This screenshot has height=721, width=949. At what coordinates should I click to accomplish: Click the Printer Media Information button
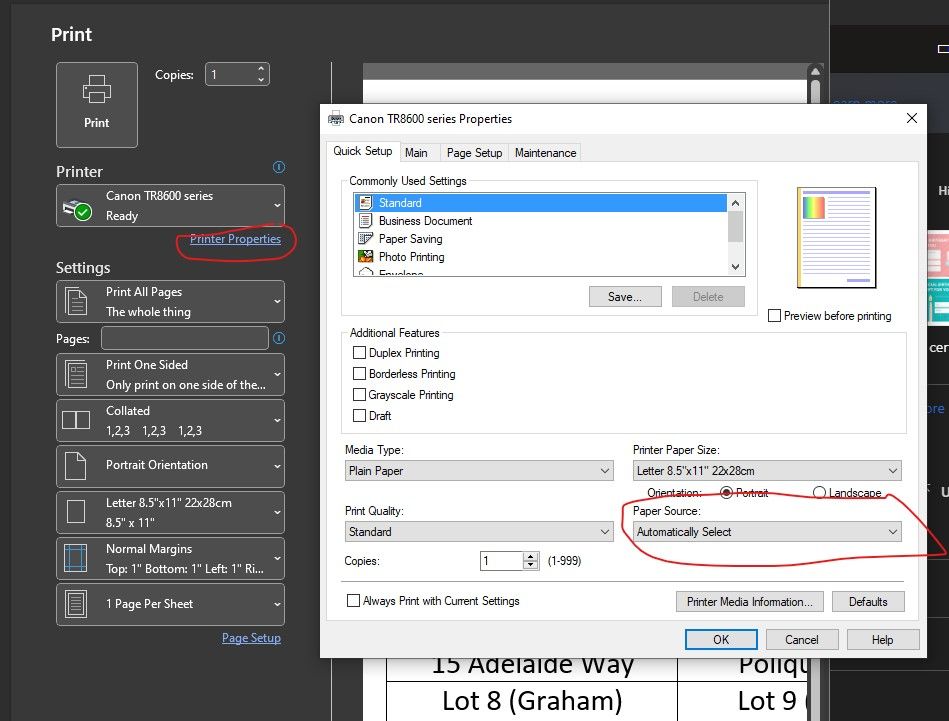749,601
